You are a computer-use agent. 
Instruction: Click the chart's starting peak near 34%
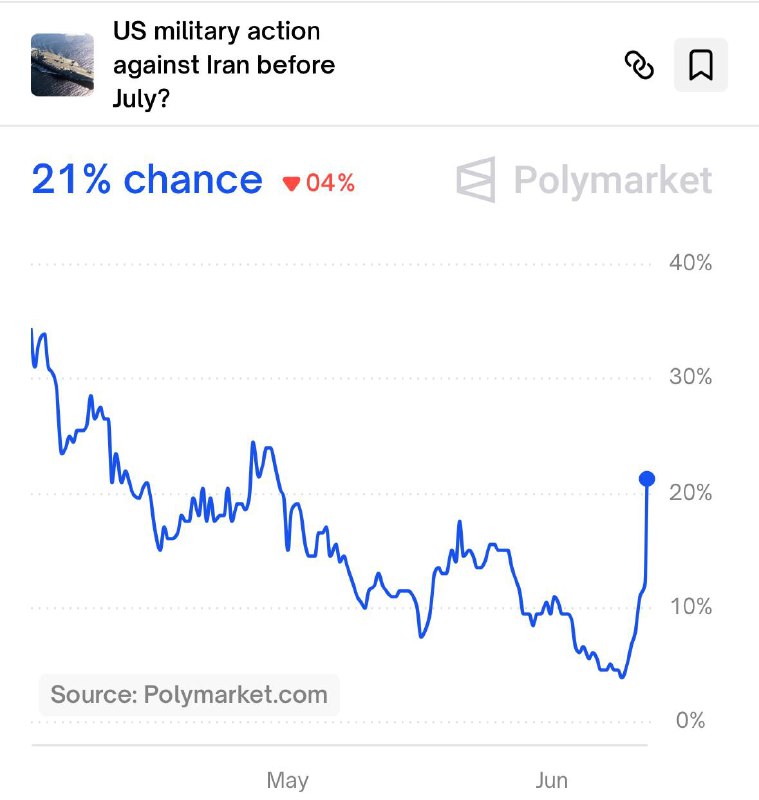pyautogui.click(x=32, y=331)
